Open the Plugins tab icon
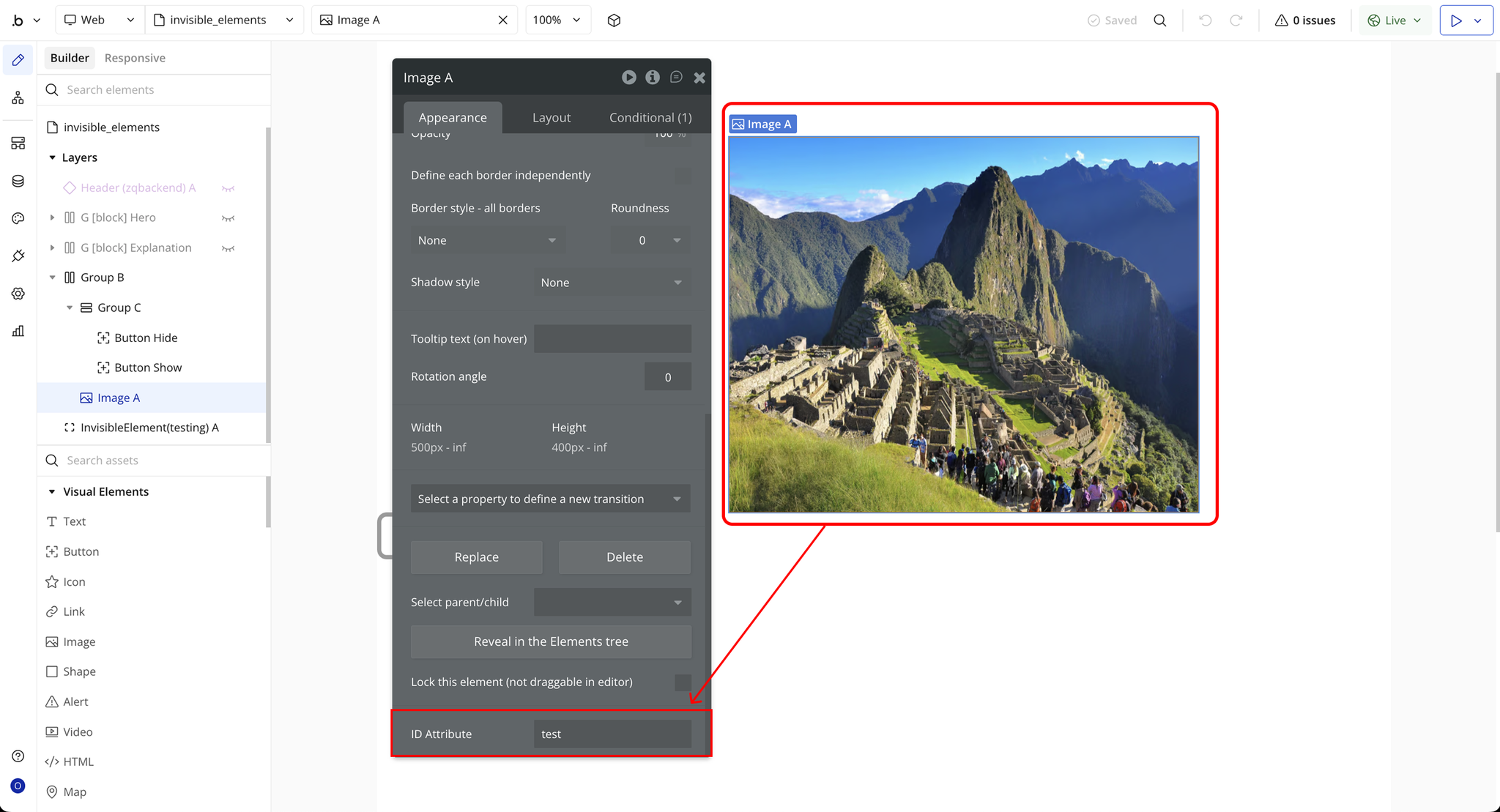This screenshot has width=1500, height=812. (x=18, y=256)
